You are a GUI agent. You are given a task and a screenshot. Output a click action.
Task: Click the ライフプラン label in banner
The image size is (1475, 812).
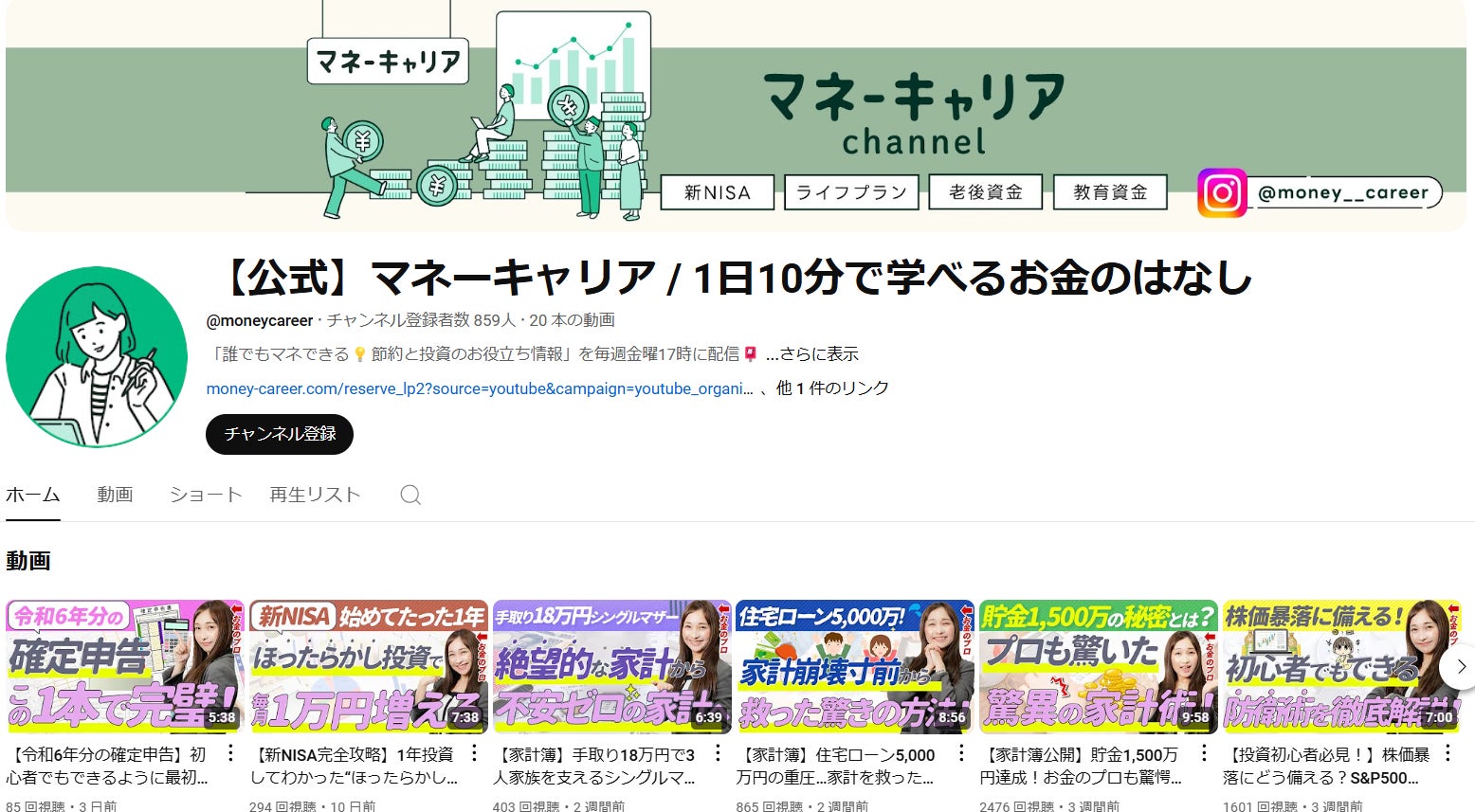(851, 192)
